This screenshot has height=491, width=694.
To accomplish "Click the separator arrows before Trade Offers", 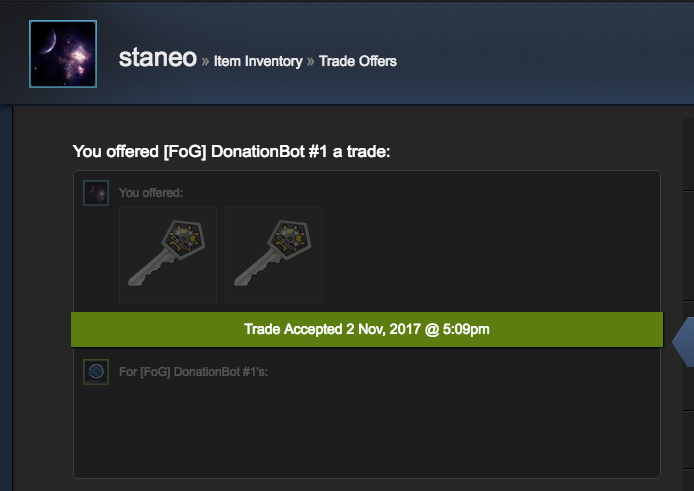I will [x=311, y=61].
